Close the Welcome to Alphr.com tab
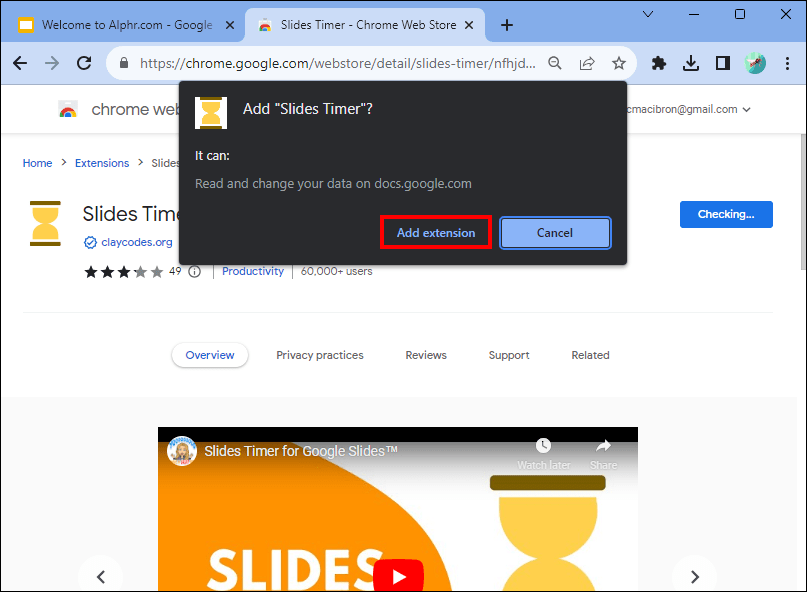The width and height of the screenshot is (807, 592). [x=230, y=25]
